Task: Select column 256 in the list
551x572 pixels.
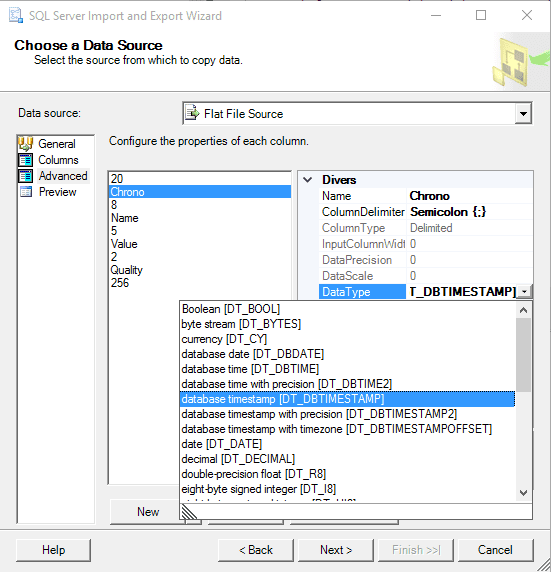Action: click(200, 283)
